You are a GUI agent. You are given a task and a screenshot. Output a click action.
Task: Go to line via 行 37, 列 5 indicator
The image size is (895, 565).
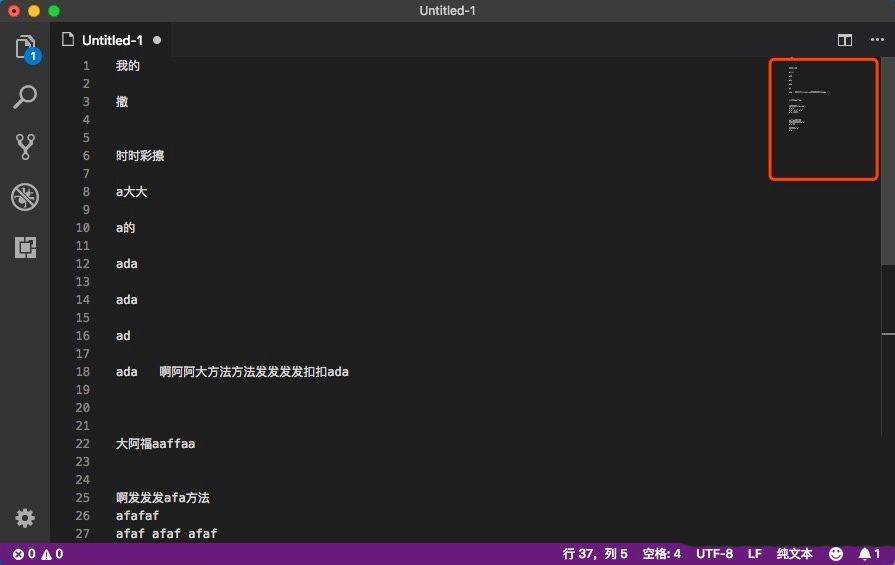[595, 554]
